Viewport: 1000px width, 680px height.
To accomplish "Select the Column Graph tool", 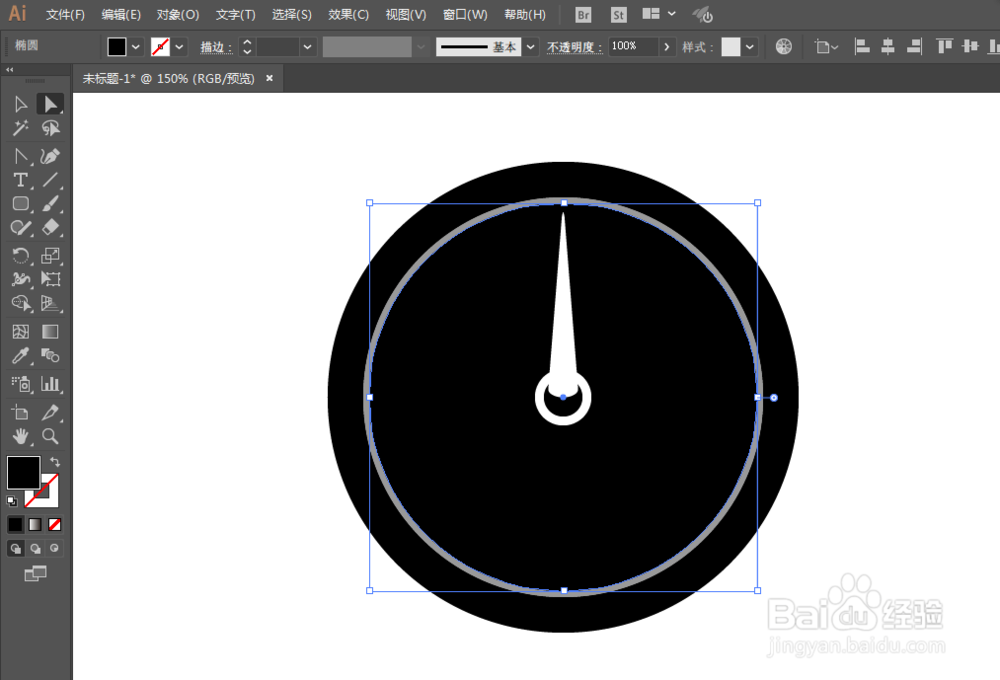I will click(50, 383).
